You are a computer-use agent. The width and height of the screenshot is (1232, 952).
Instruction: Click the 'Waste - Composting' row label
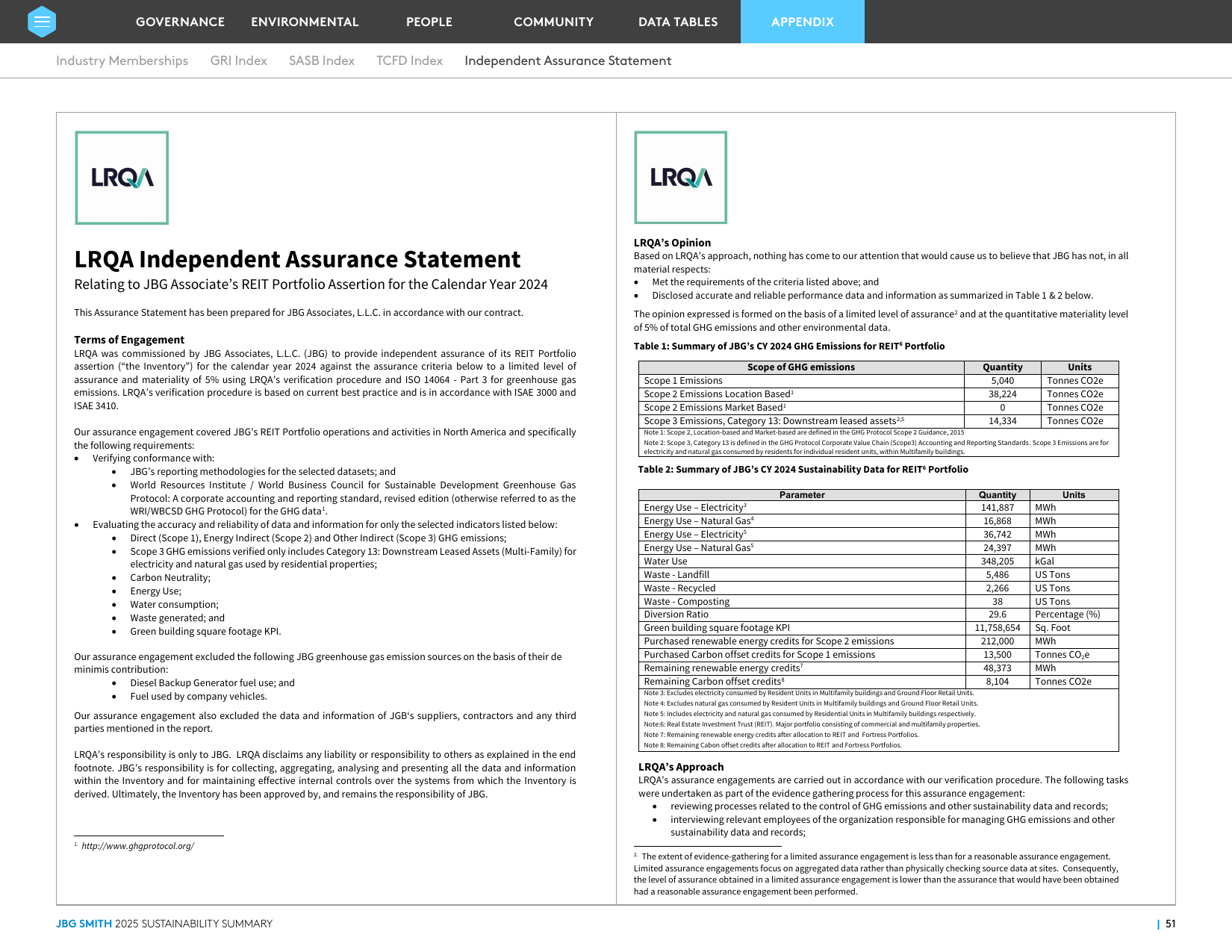686,602
